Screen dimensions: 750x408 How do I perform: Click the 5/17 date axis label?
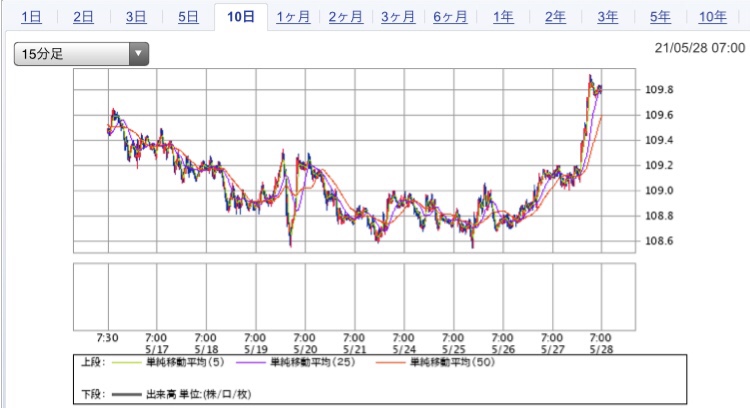click(157, 349)
